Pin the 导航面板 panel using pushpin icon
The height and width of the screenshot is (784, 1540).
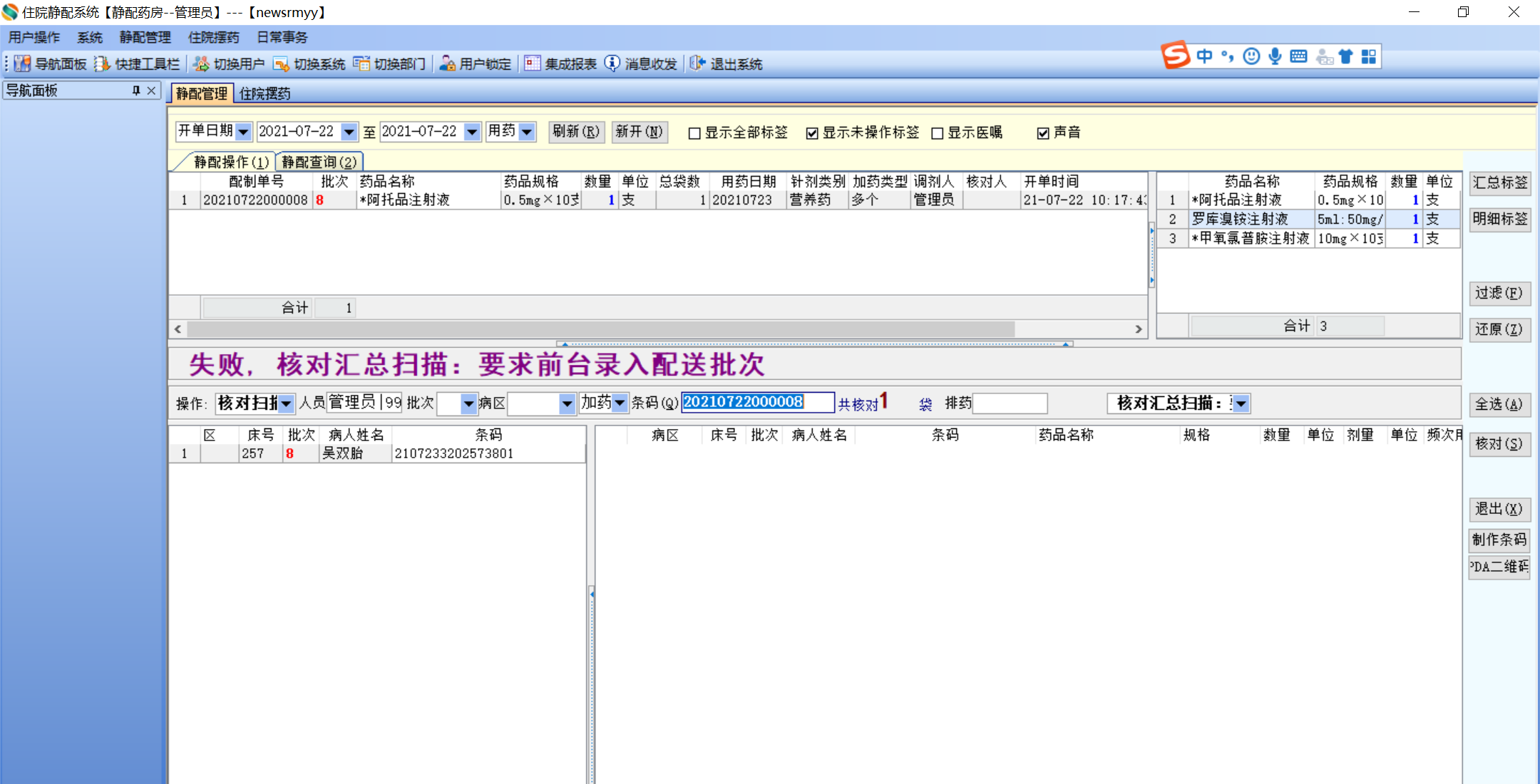[x=136, y=91]
